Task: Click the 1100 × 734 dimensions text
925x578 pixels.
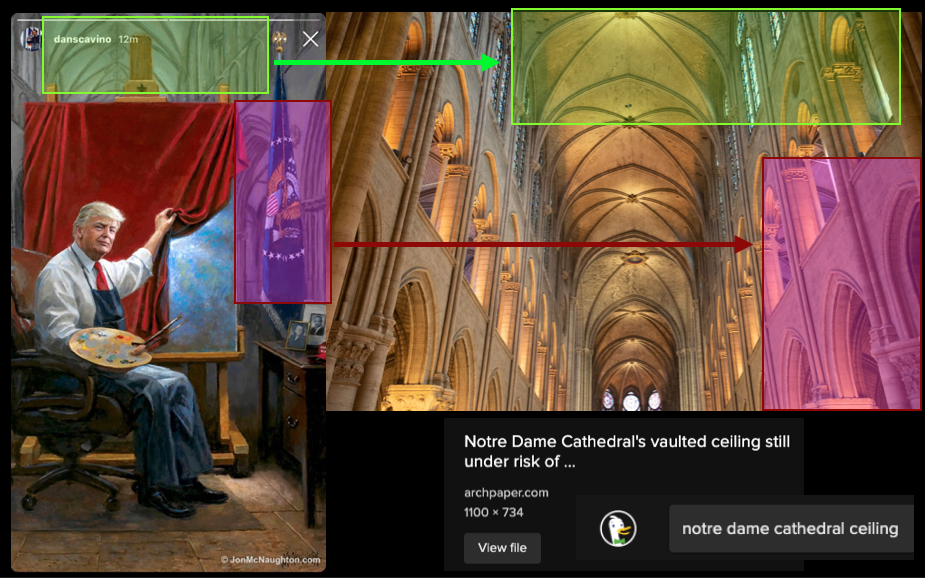Action: coord(494,513)
